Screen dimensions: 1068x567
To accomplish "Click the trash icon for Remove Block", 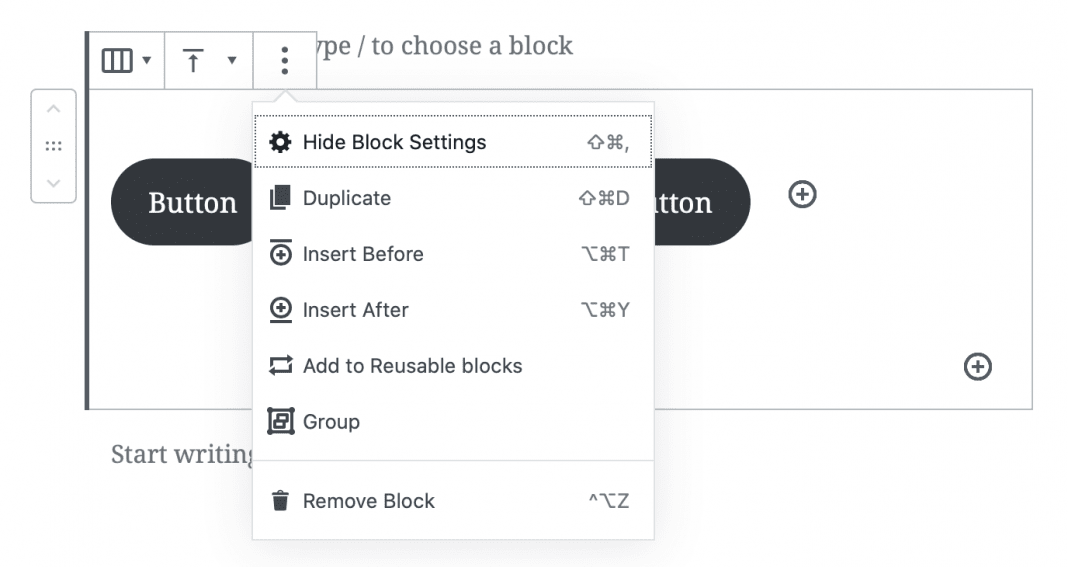I will [281, 501].
